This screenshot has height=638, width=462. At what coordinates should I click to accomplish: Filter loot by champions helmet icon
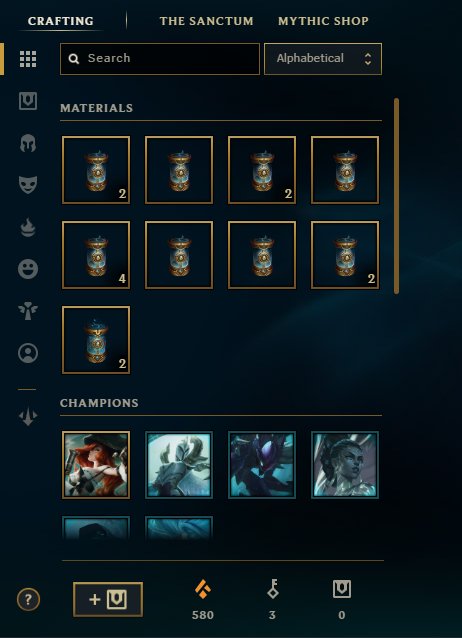pyautogui.click(x=28, y=143)
